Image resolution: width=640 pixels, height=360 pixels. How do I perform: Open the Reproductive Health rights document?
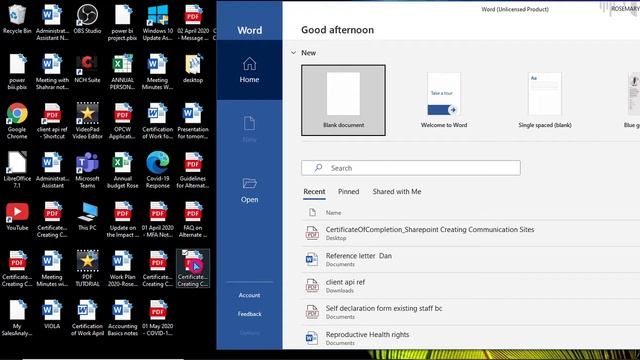(x=471, y=338)
